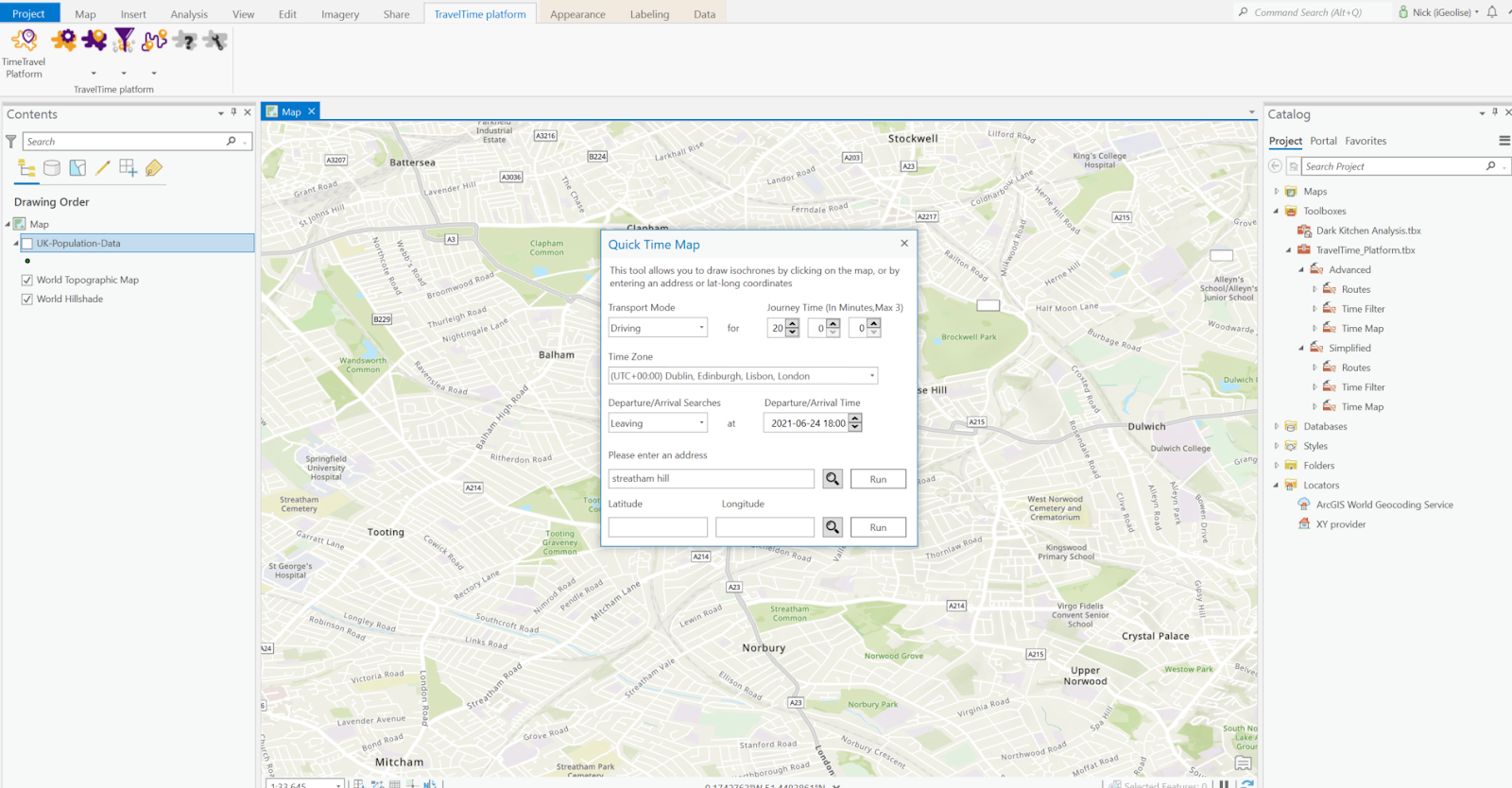Click the grey puzzle help question icon
The height and width of the screenshot is (788, 1512).
pyautogui.click(x=185, y=40)
